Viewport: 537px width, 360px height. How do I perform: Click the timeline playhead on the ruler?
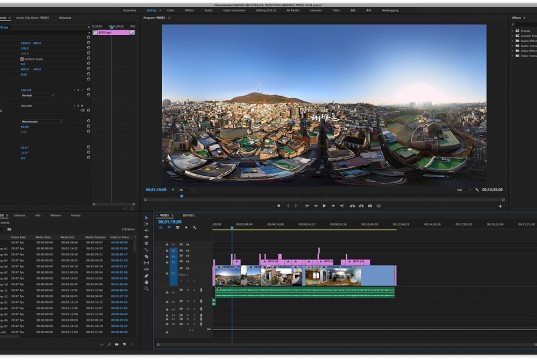[x=232, y=227]
